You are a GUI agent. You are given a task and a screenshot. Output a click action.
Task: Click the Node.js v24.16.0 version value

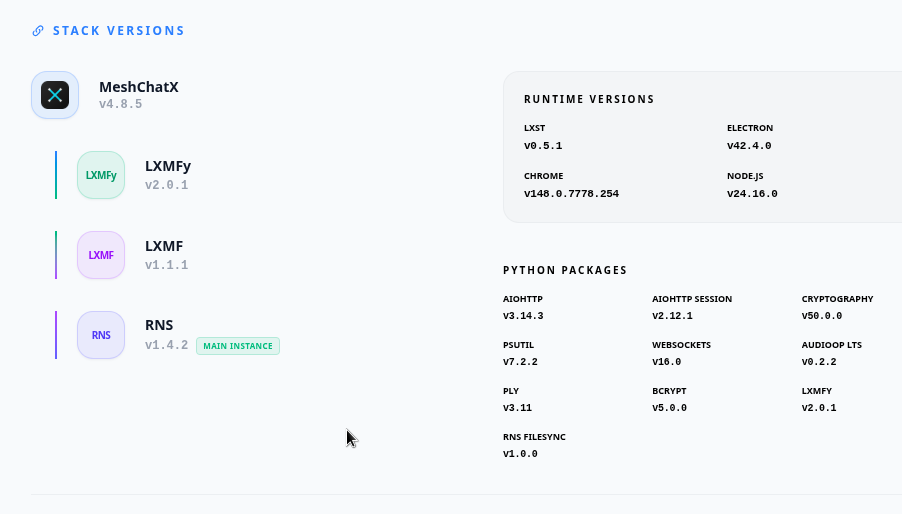point(752,193)
